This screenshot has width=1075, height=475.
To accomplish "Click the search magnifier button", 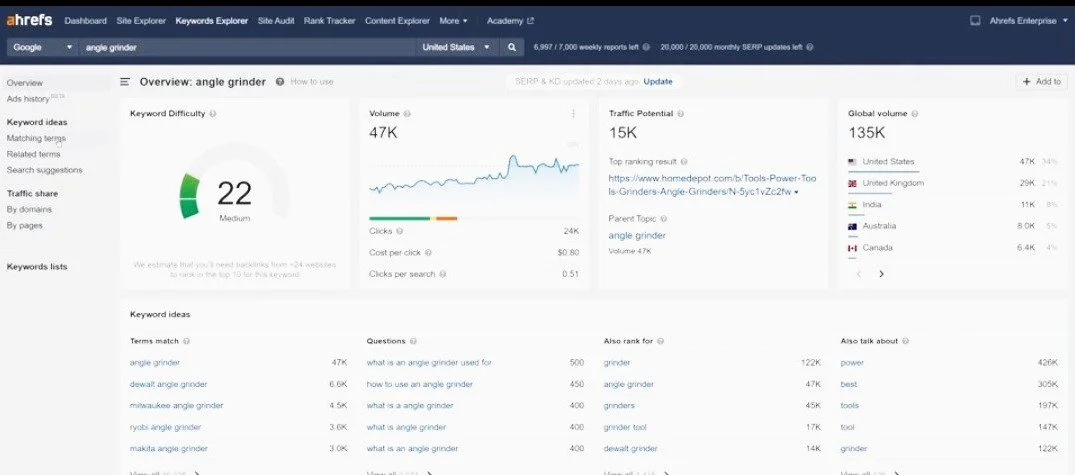I will coord(511,47).
